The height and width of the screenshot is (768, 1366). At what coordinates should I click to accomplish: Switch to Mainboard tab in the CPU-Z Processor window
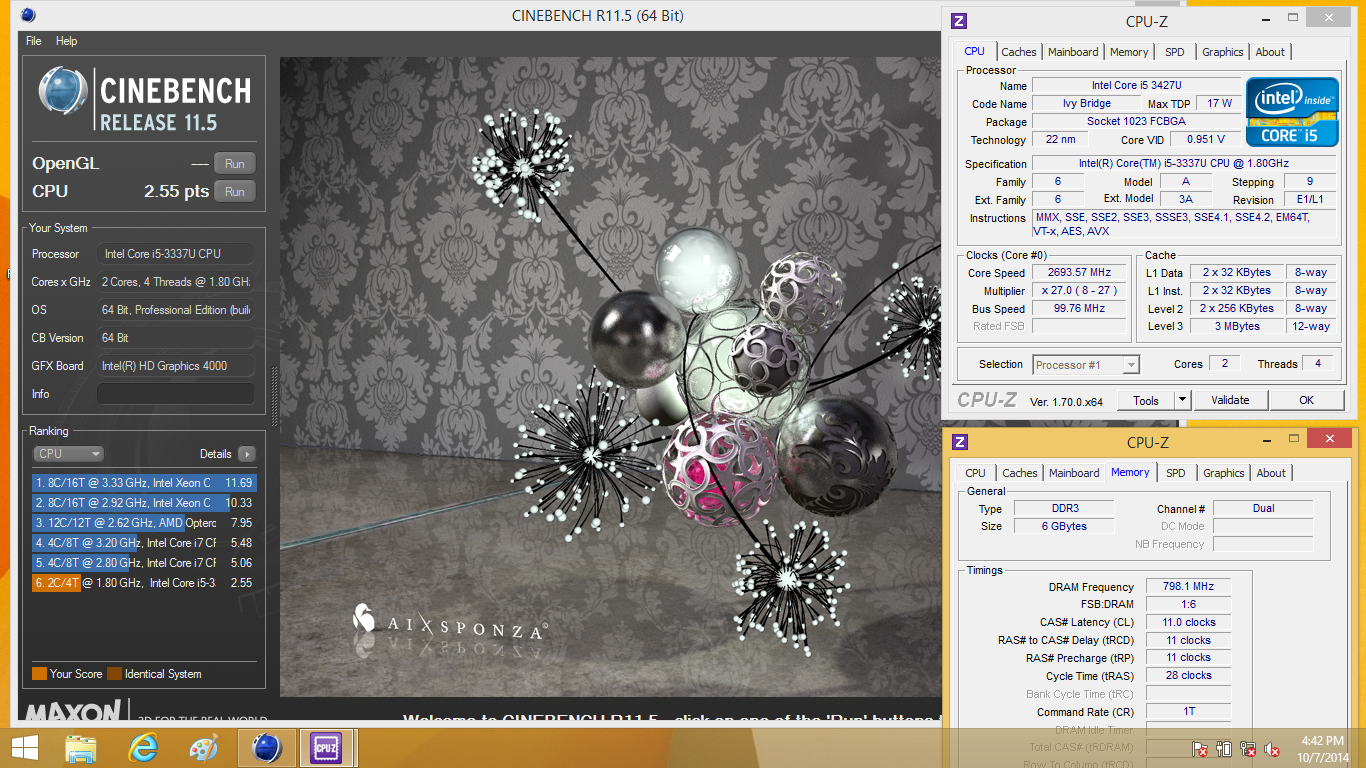[x=1073, y=52]
